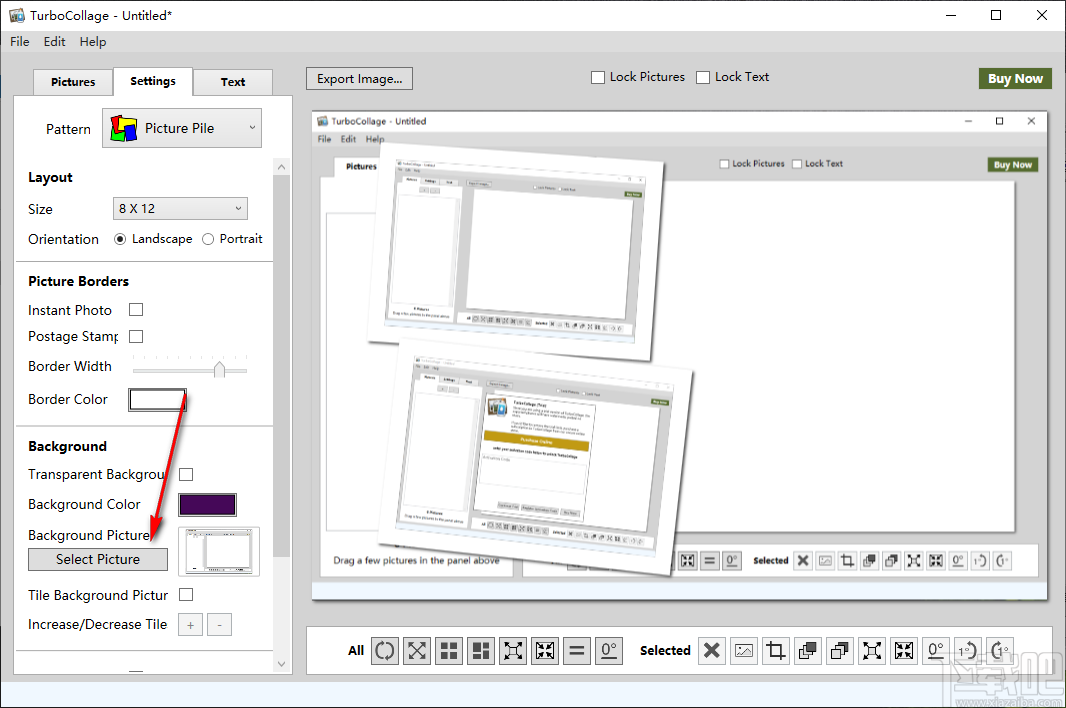Shrink the selected picture with the inward-arrows icon
Image resolution: width=1066 pixels, height=708 pixels.
(904, 651)
